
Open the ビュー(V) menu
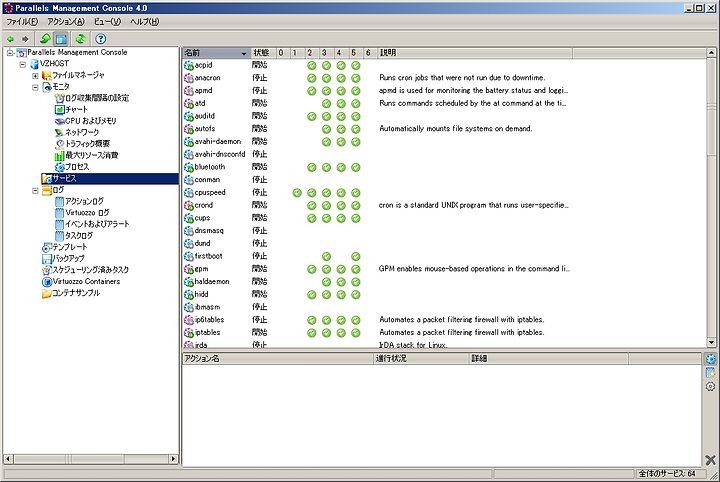pyautogui.click(x=107, y=22)
